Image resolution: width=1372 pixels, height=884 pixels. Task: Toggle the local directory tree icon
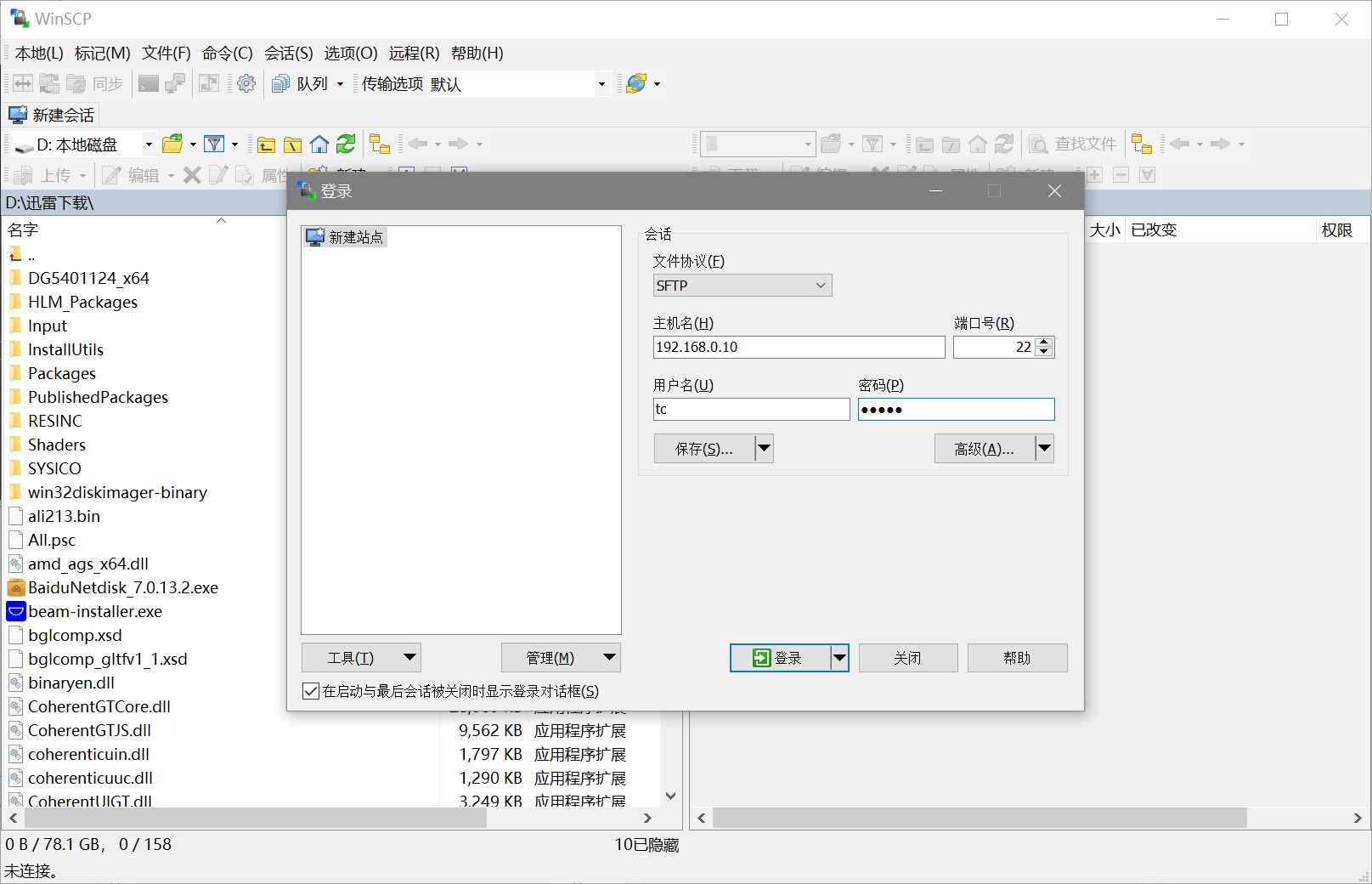380,144
